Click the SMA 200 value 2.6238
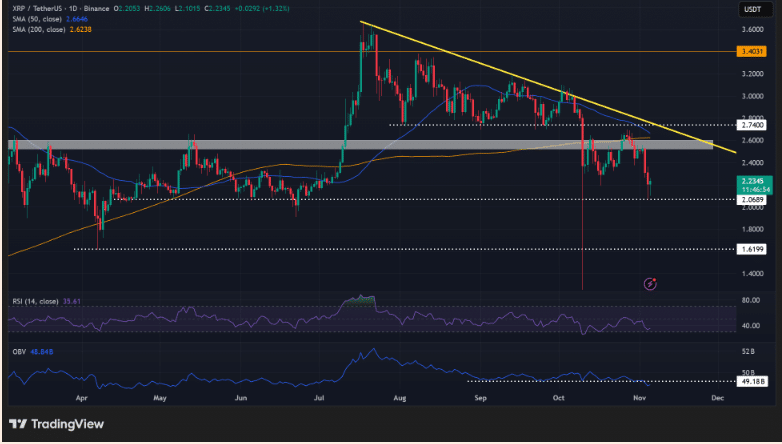This screenshot has width=782, height=444. (80, 29)
